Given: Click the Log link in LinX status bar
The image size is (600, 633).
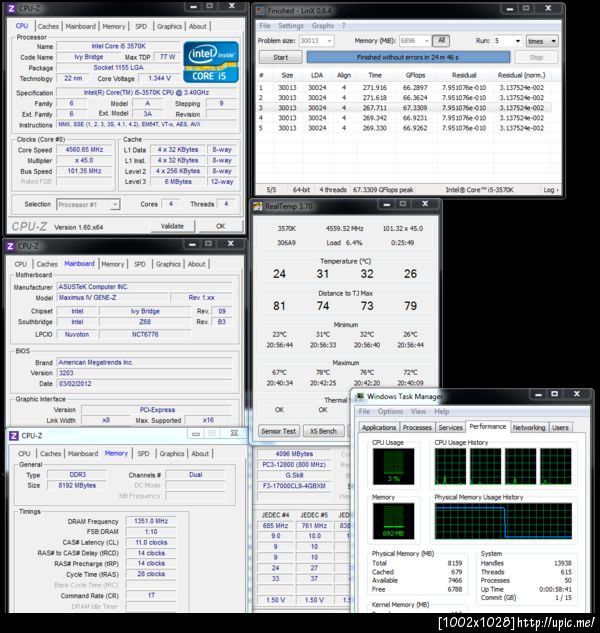Looking at the screenshot, I should [x=551, y=190].
